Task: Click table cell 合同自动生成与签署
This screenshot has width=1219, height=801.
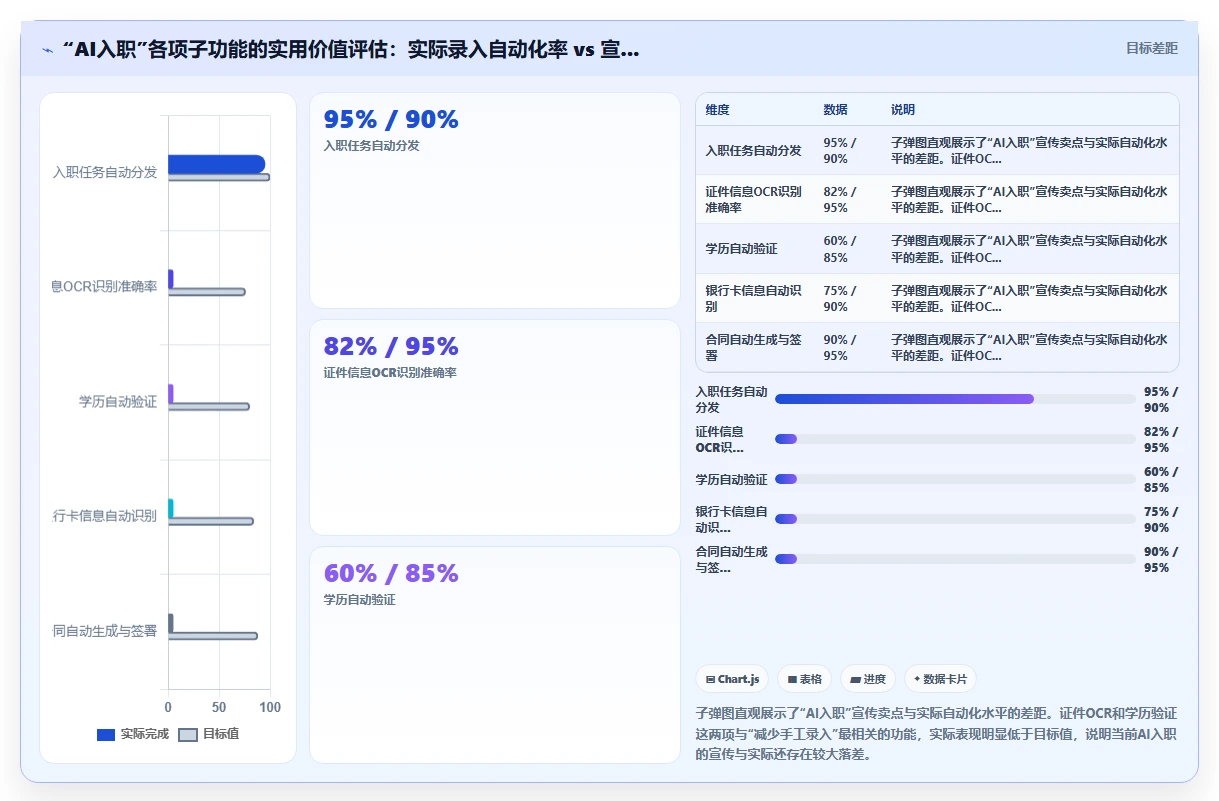Action: coord(753,348)
